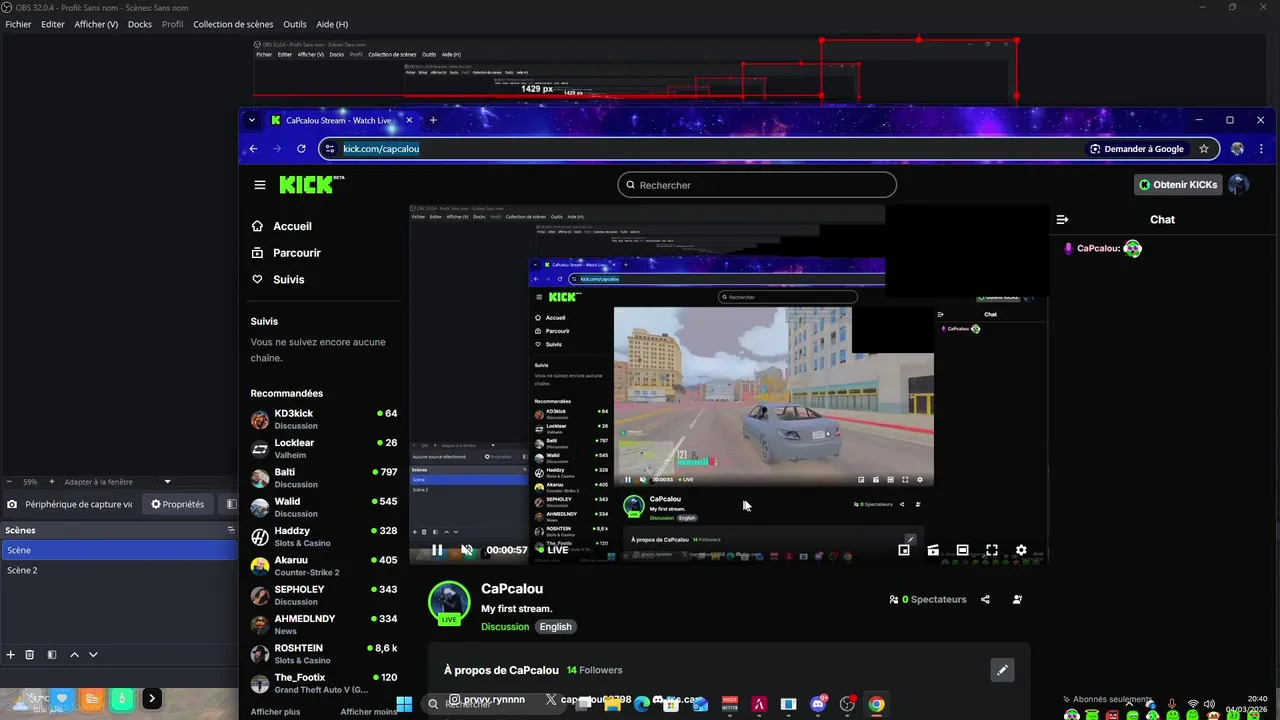Image resolution: width=1280 pixels, height=720 pixels.
Task: Click Demander à Google in the address bar
Action: click(1137, 149)
